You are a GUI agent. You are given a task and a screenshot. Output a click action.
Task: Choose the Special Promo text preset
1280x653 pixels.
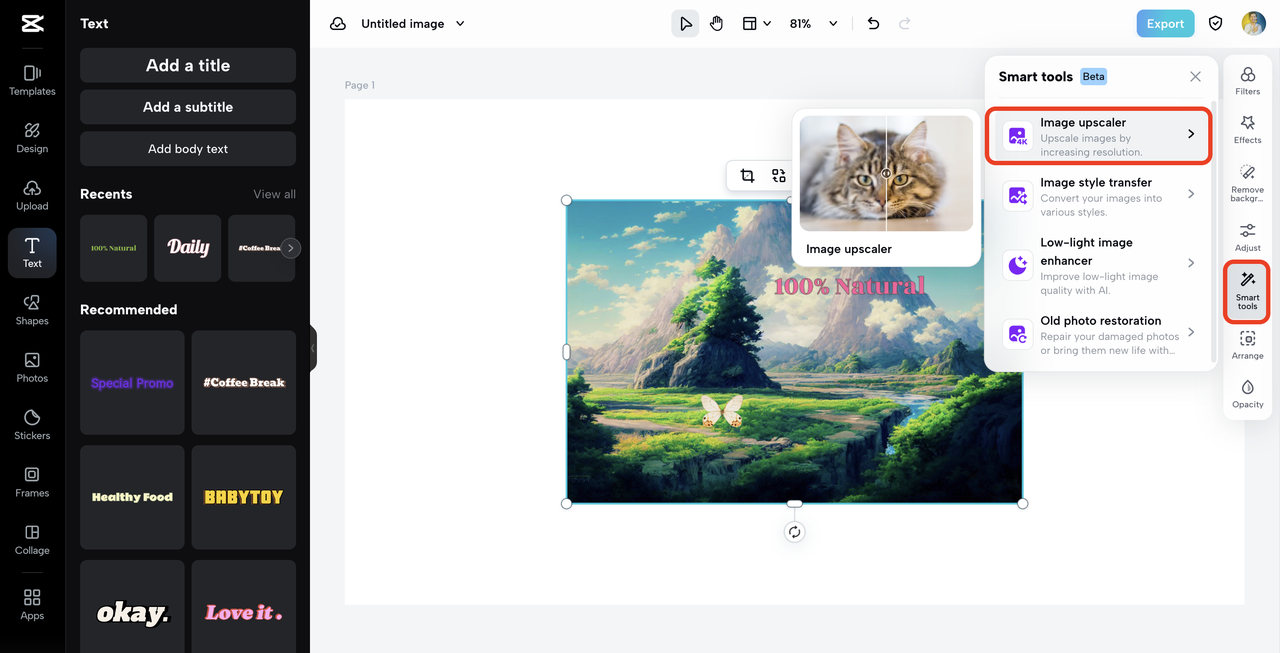(132, 383)
